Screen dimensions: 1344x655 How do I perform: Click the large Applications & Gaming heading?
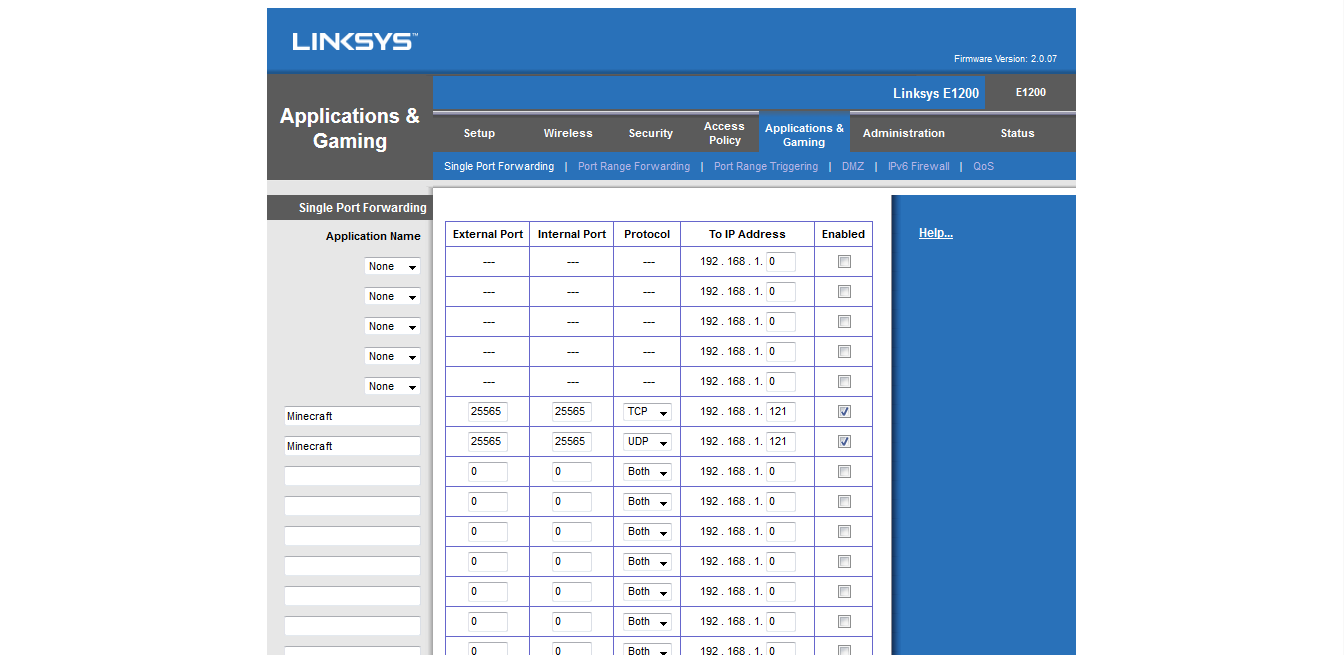350,128
